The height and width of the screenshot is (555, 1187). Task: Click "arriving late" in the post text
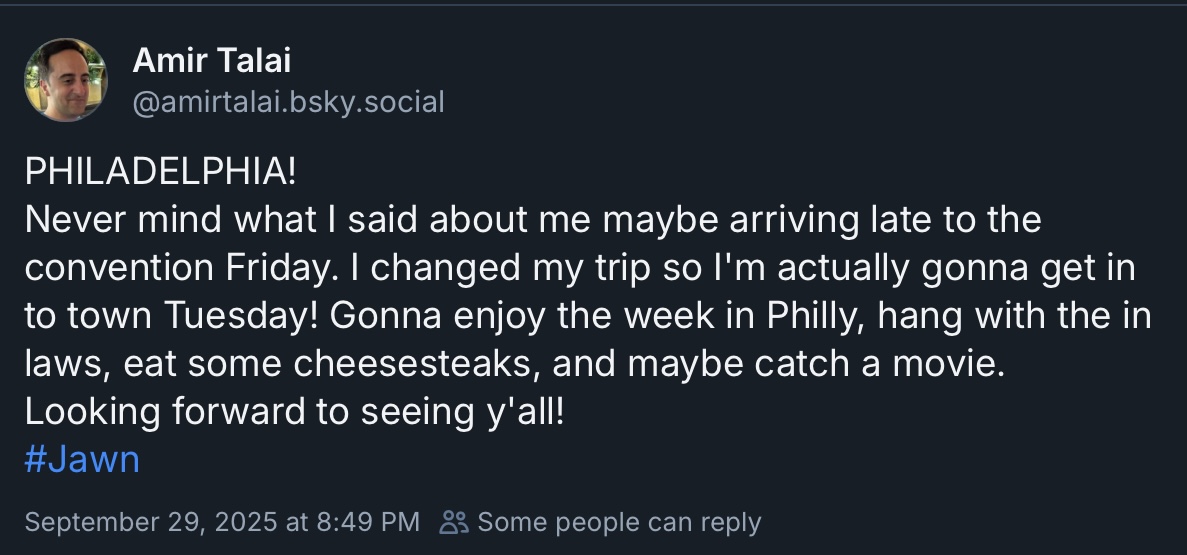[804, 219]
